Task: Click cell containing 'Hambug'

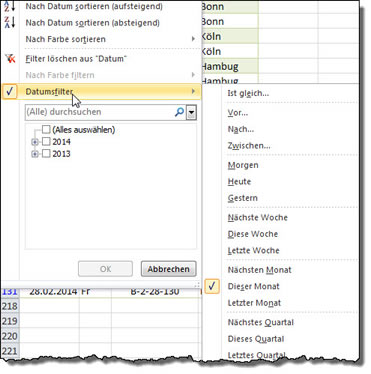Action: click(x=230, y=66)
